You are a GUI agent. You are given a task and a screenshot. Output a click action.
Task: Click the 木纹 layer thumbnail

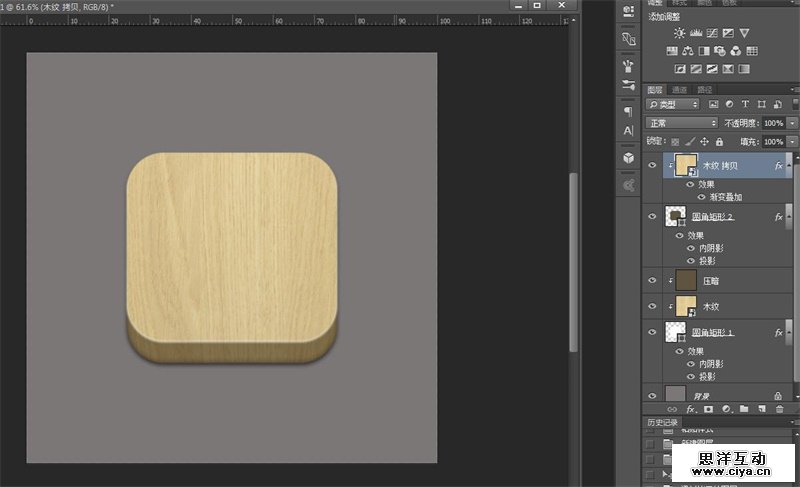click(686, 306)
